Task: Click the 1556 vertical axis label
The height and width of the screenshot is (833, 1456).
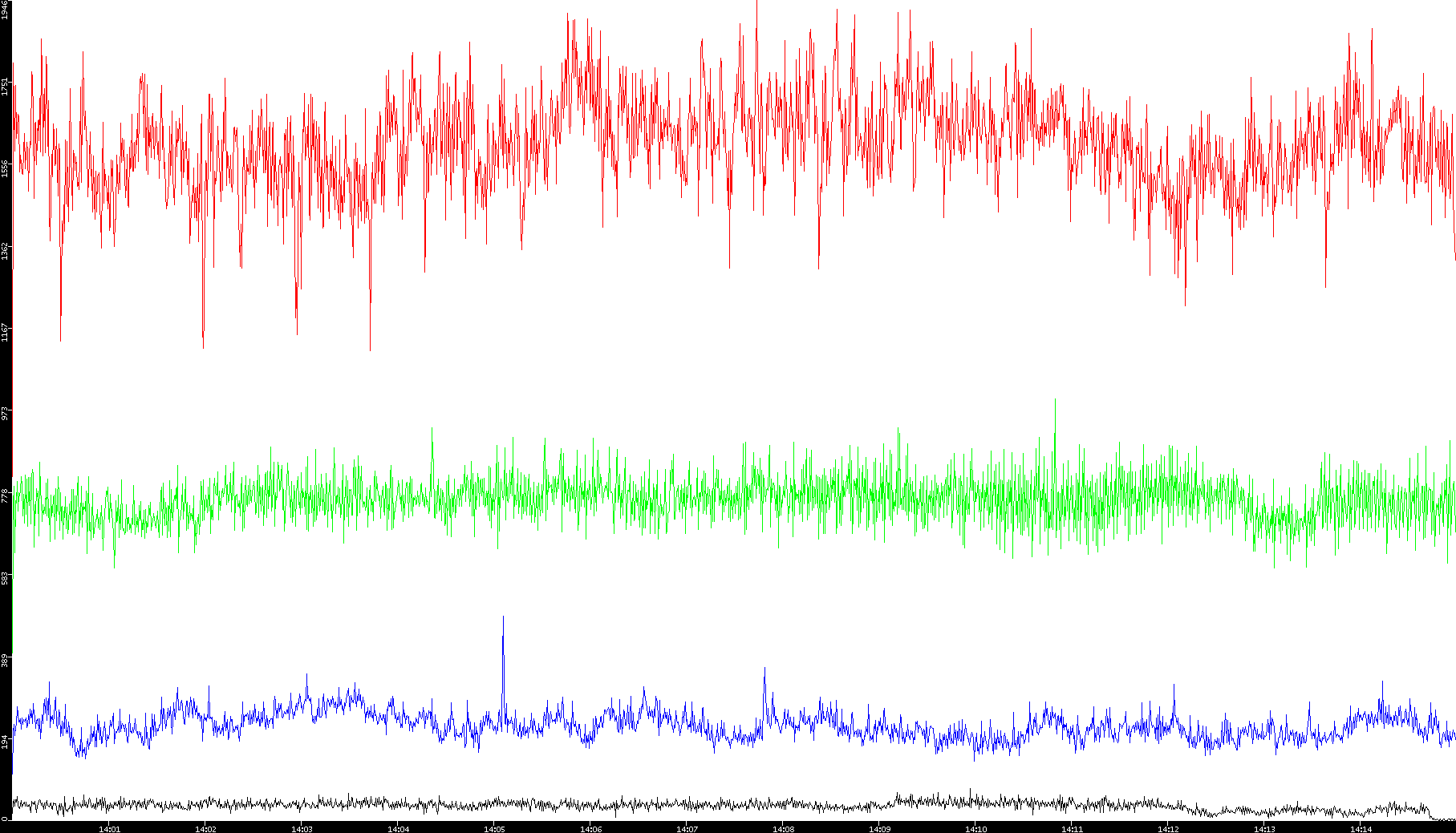Action: (x=5, y=168)
